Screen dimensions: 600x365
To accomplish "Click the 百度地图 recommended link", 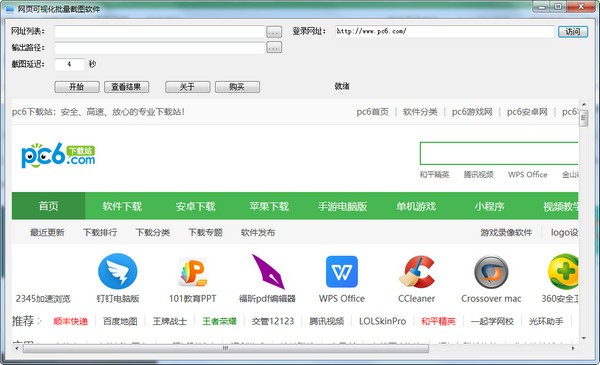I will pos(120,321).
